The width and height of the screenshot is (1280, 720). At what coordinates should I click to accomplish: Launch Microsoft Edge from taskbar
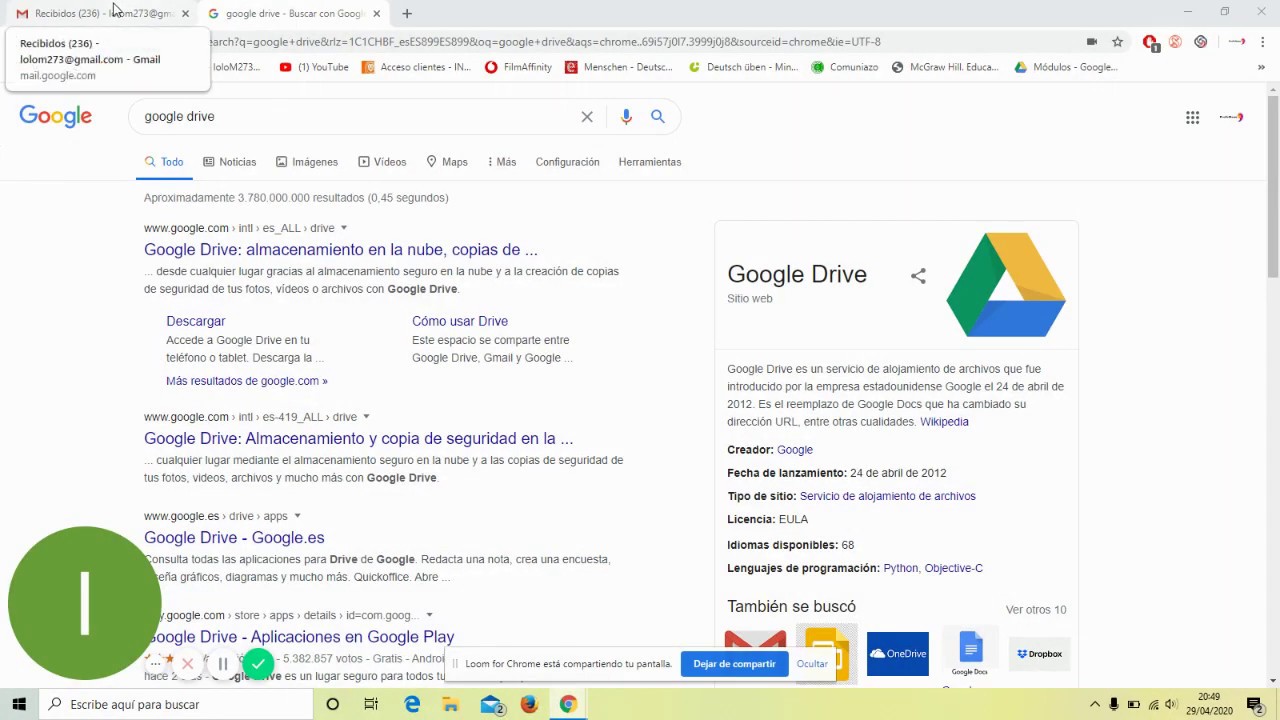pos(412,704)
